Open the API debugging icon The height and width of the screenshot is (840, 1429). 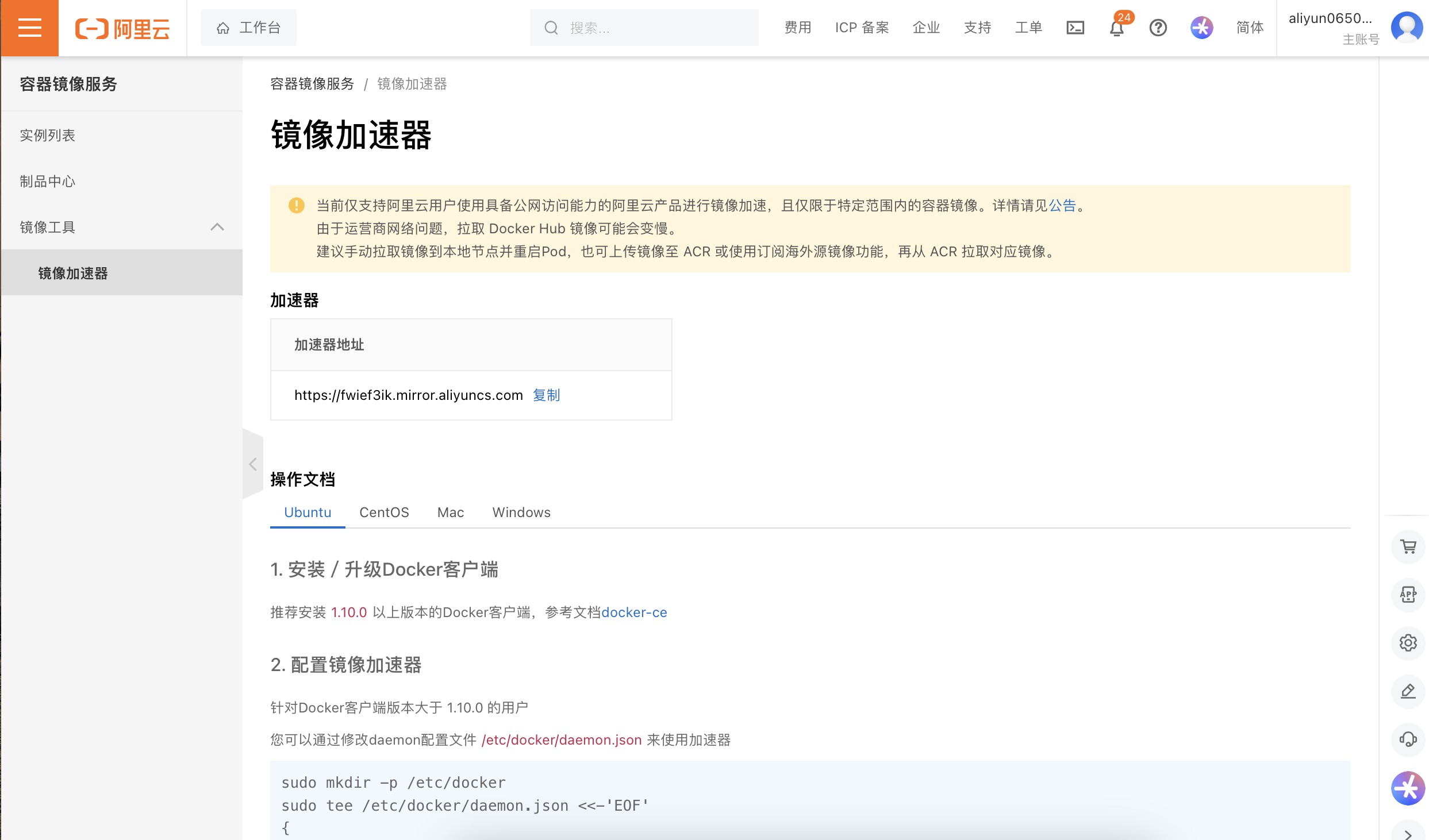1408,595
